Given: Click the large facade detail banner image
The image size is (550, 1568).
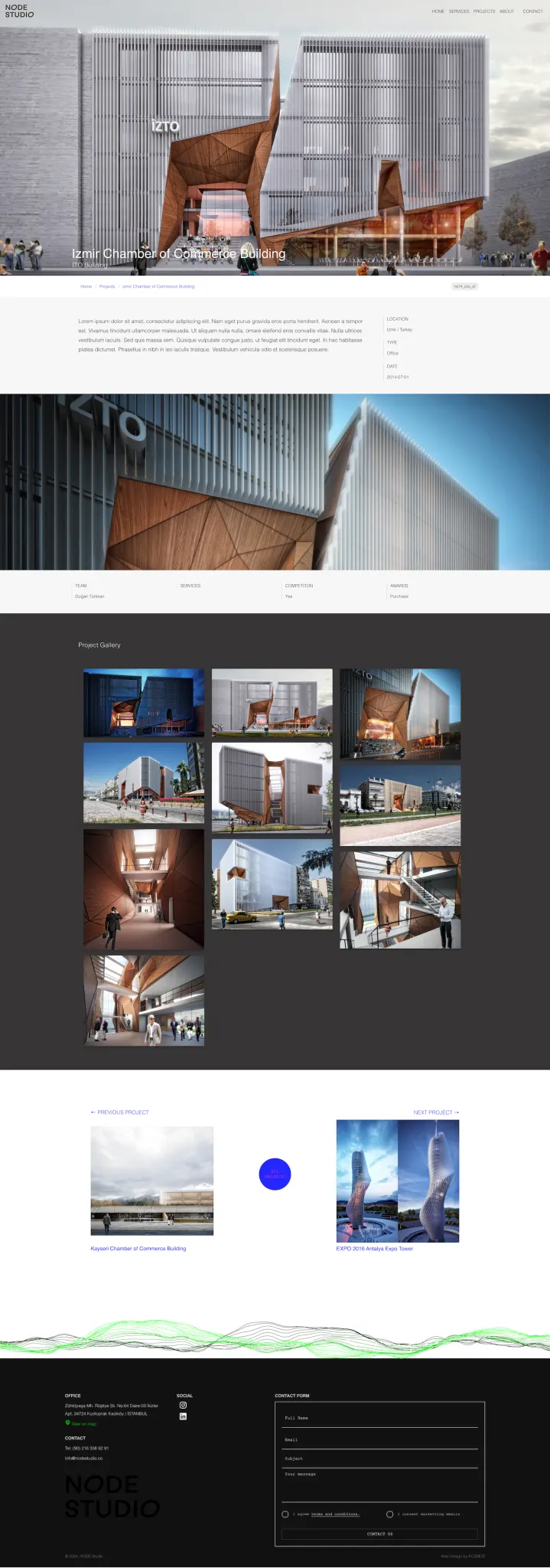Looking at the screenshot, I should [x=275, y=482].
